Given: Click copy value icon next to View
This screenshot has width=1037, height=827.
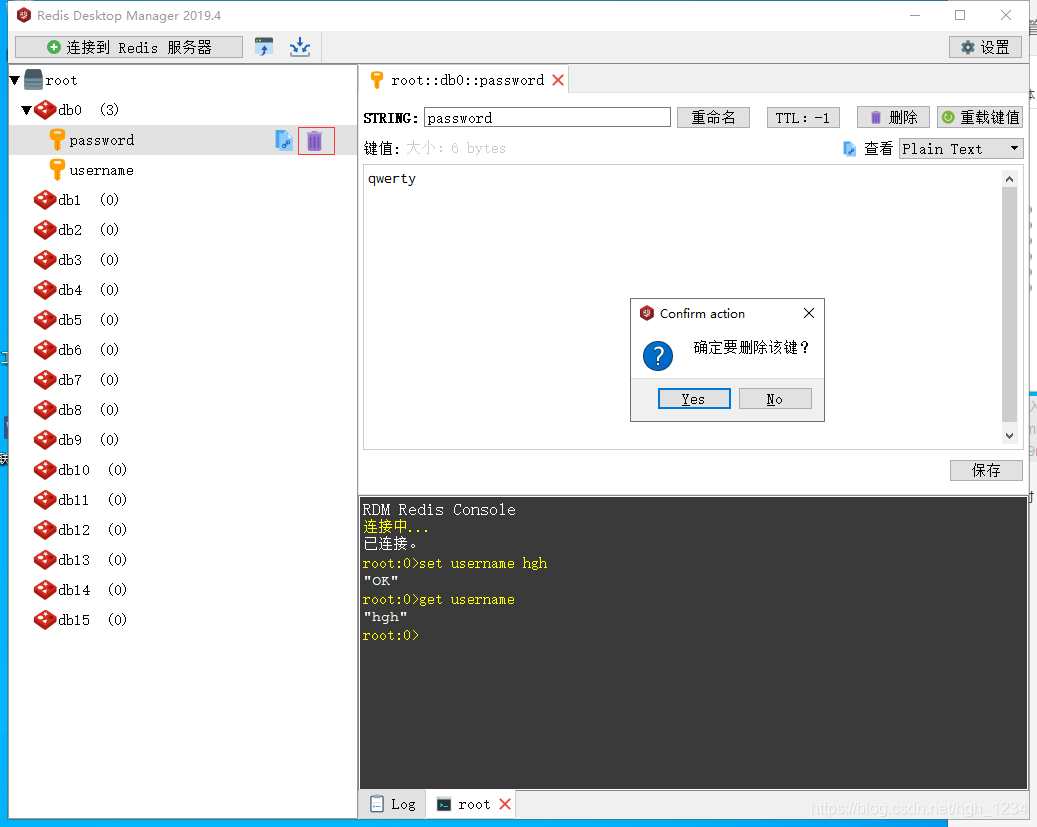Looking at the screenshot, I should 850,149.
